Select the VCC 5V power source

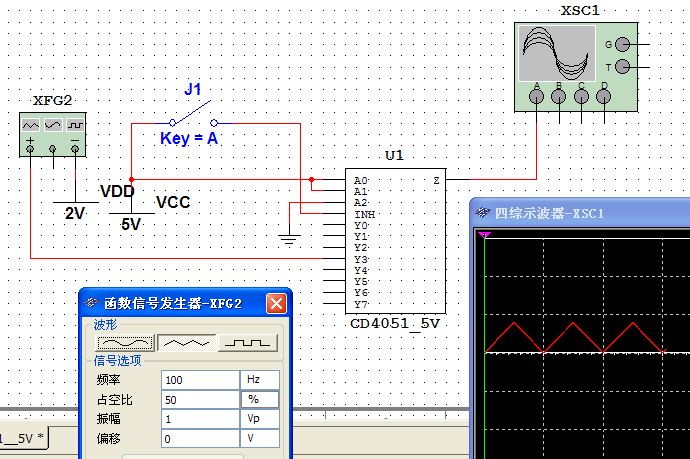[x=132, y=213]
